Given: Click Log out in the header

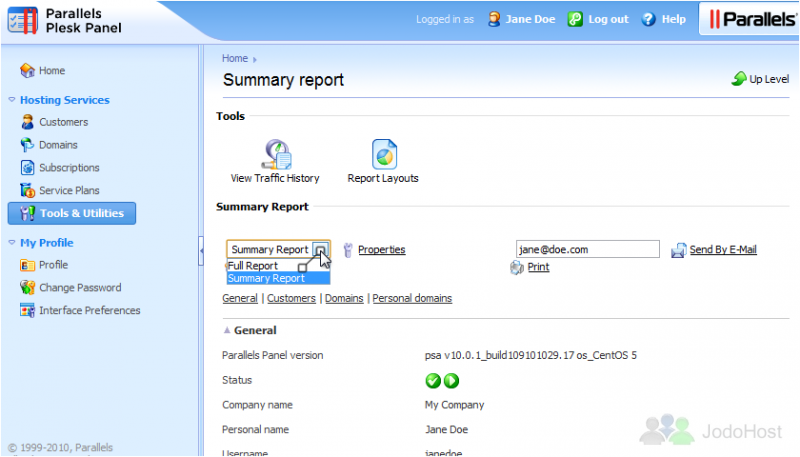Looking at the screenshot, I should 608,19.
